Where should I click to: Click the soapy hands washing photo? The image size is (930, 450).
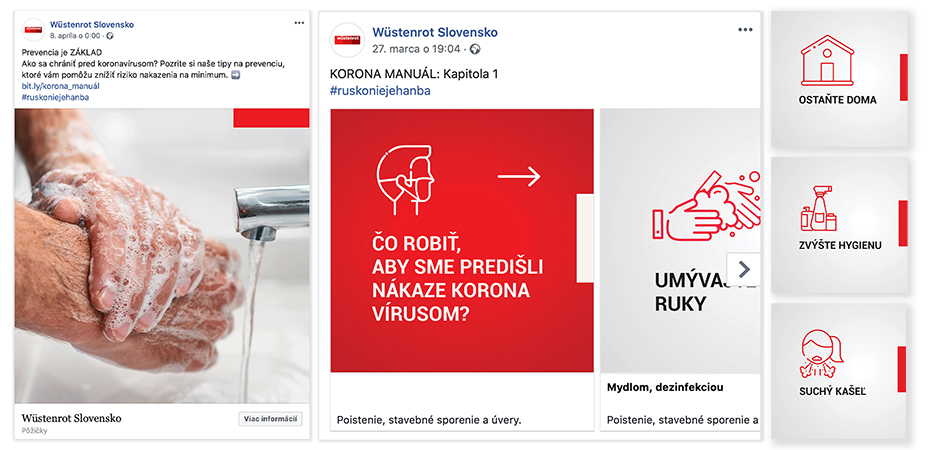[x=162, y=256]
